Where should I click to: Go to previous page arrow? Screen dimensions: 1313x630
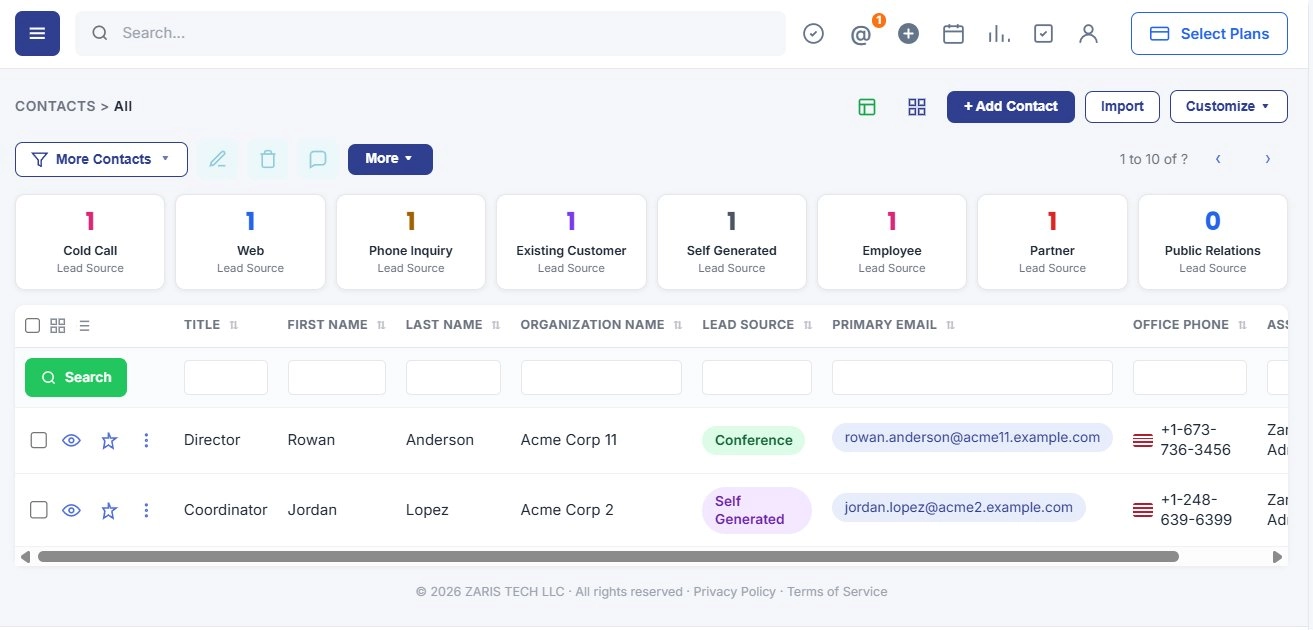click(x=1218, y=159)
